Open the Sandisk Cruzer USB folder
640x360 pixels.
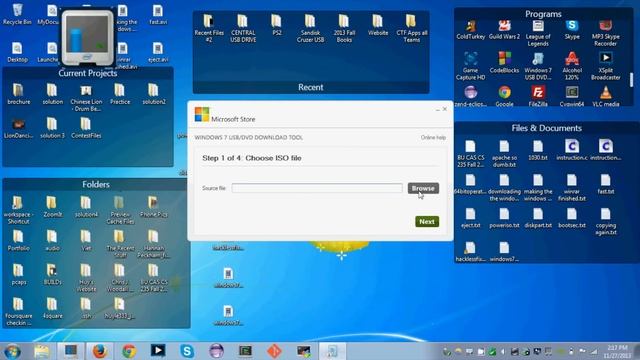(x=310, y=29)
